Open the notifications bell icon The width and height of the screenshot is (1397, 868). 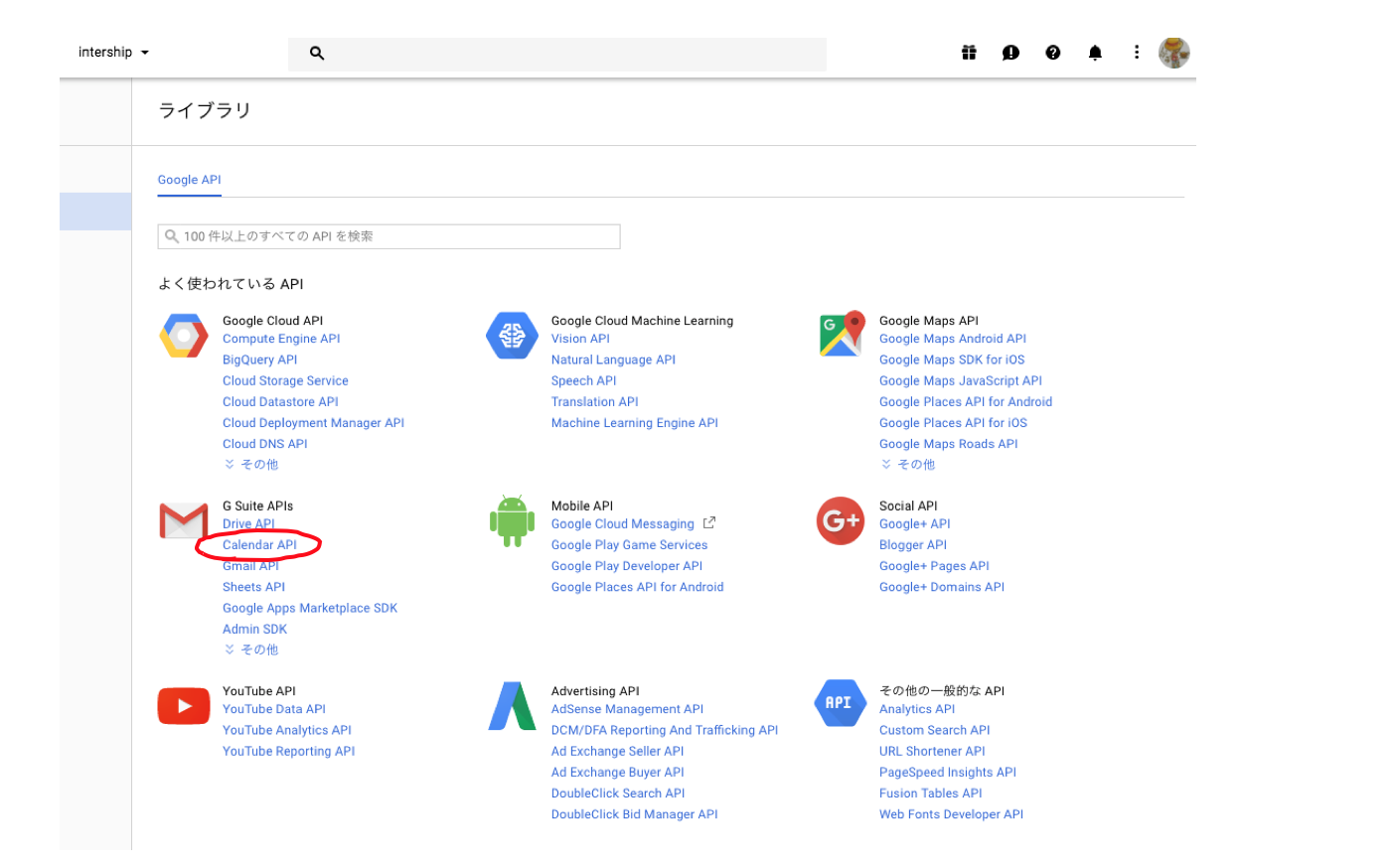point(1095,53)
